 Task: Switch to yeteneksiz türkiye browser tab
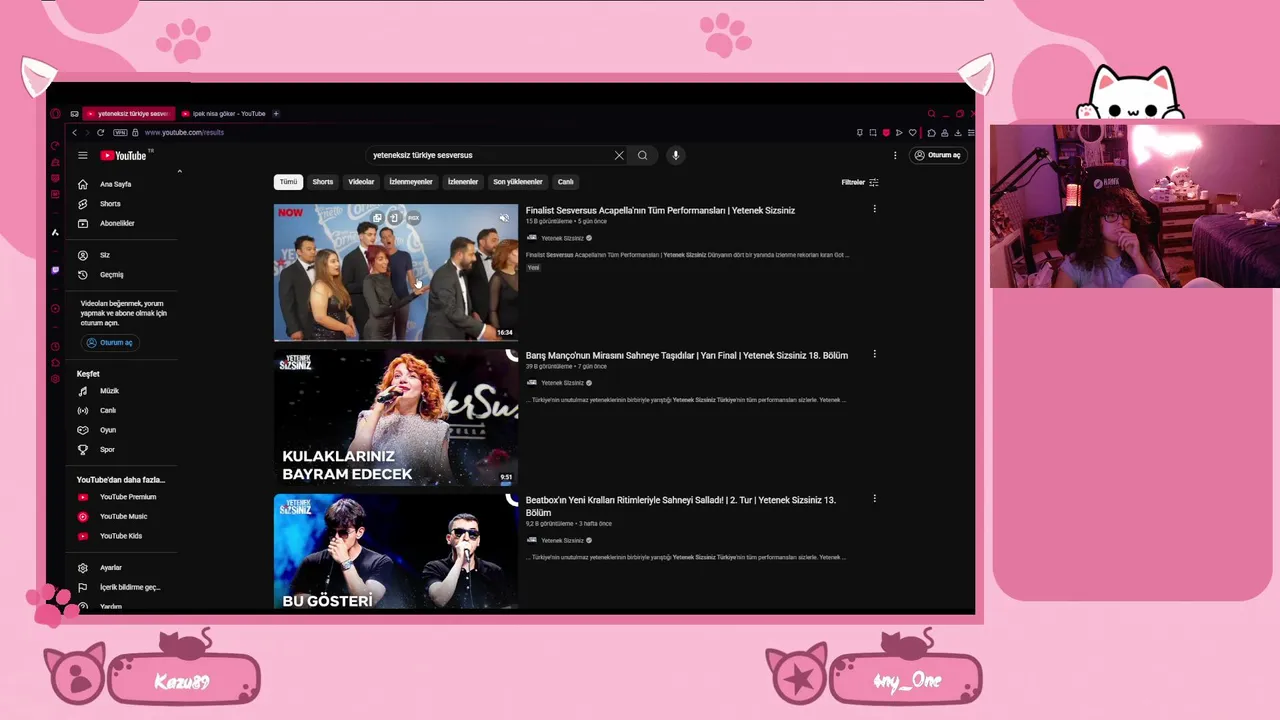tap(129, 114)
